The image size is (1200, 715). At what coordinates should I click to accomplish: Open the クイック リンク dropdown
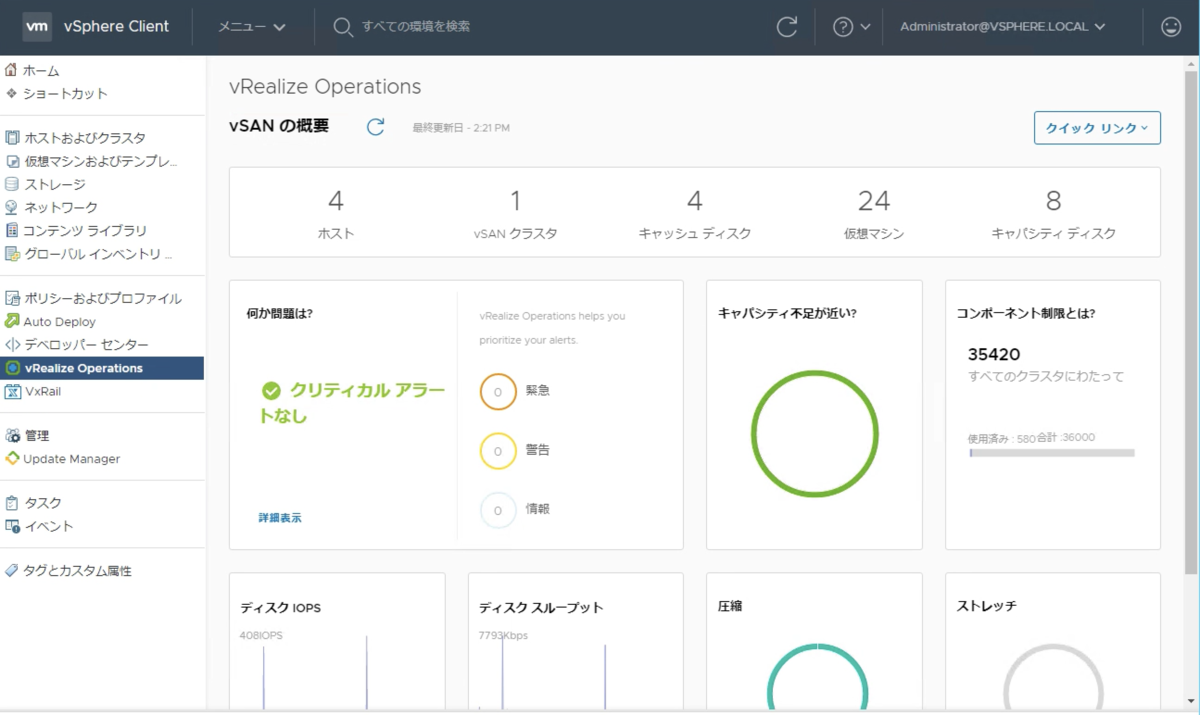tap(1097, 128)
